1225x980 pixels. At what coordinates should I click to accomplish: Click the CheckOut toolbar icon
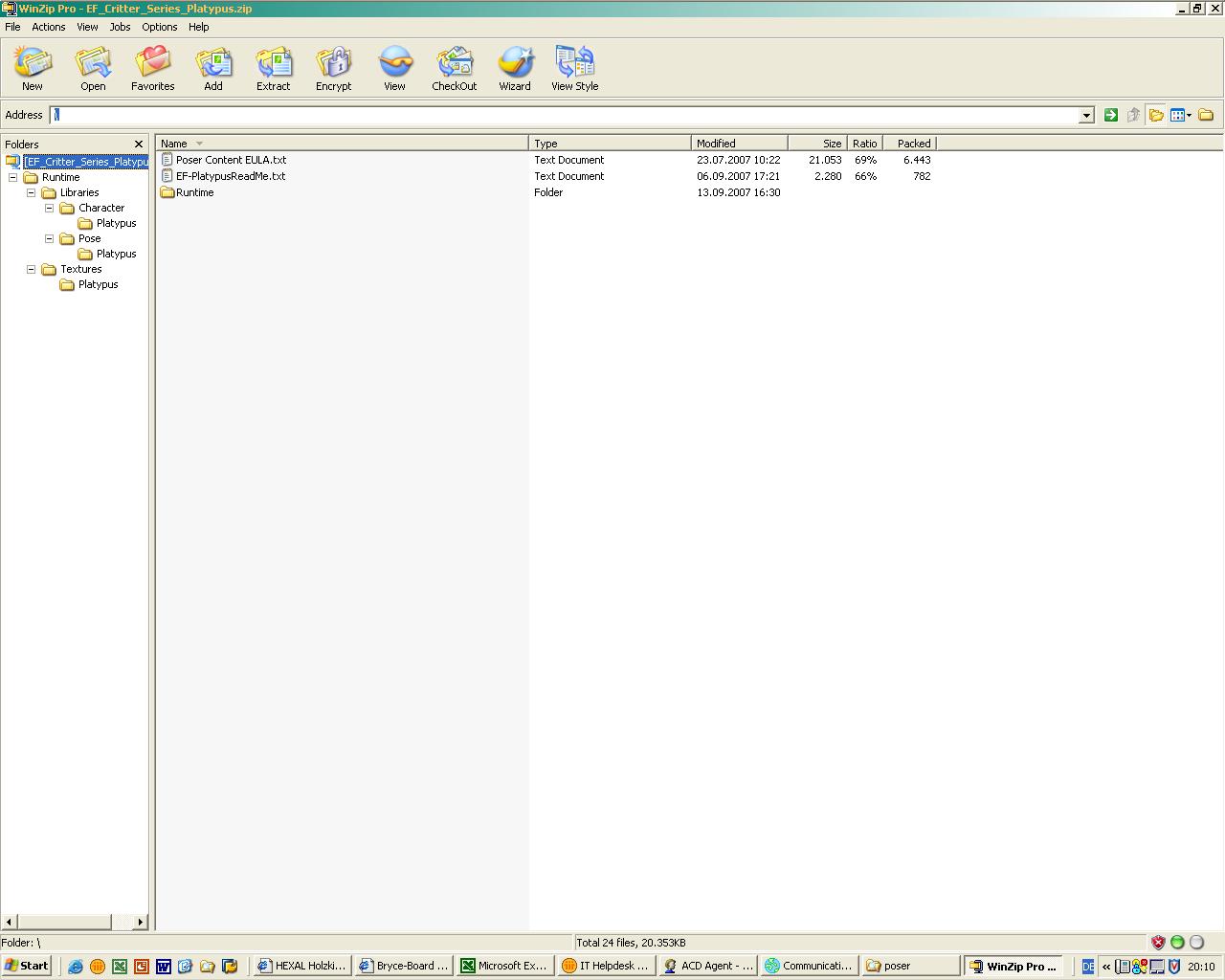455,68
